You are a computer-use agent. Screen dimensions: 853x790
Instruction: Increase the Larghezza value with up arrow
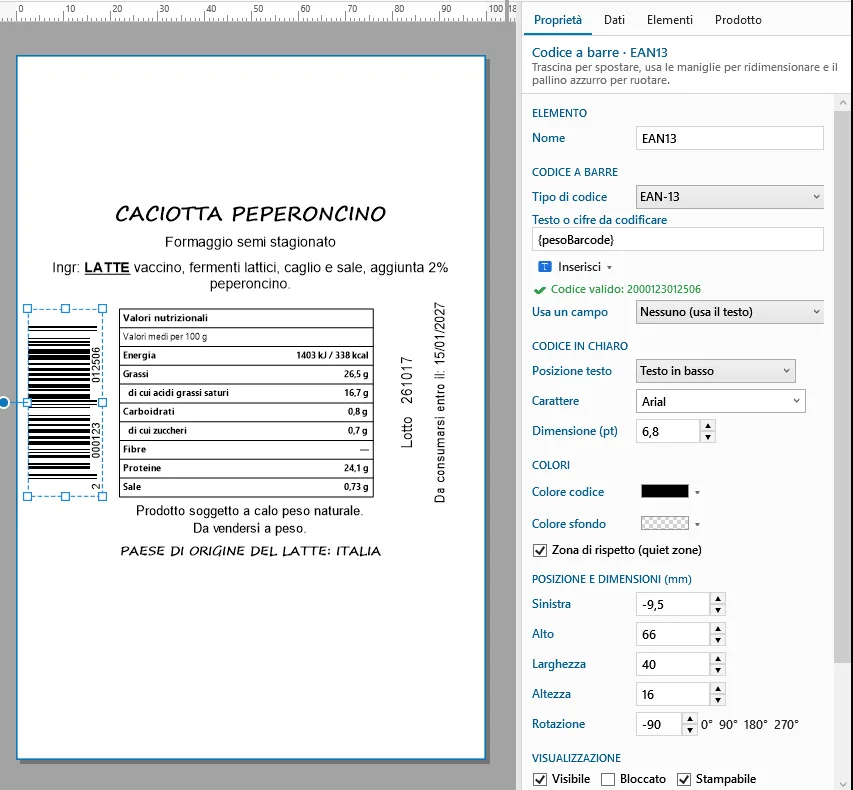pos(718,658)
